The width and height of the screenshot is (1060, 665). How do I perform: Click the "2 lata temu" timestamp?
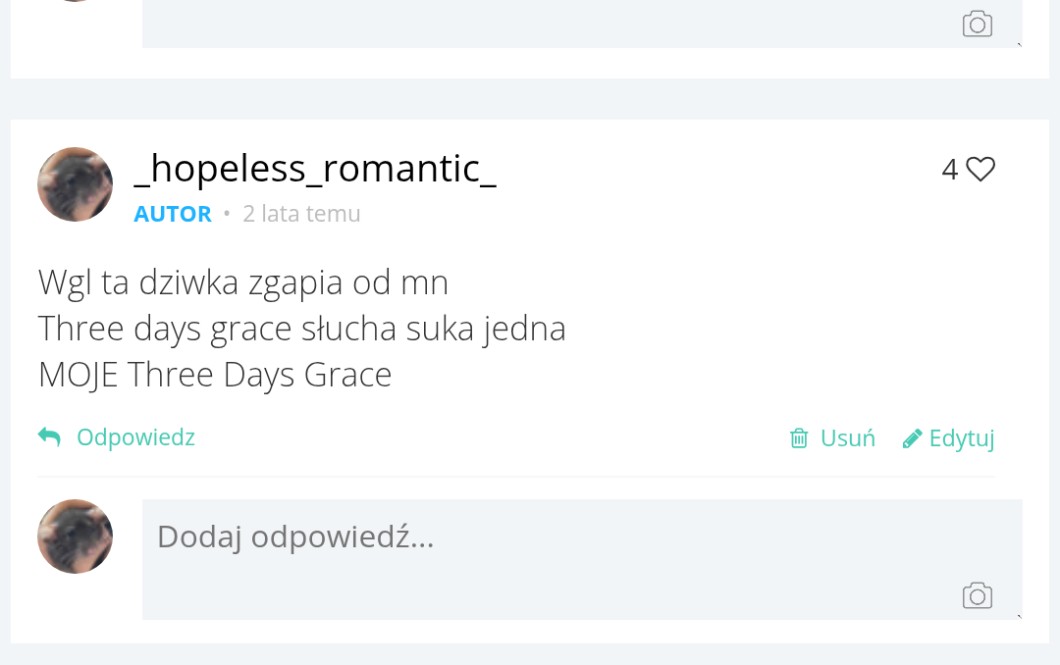301,214
